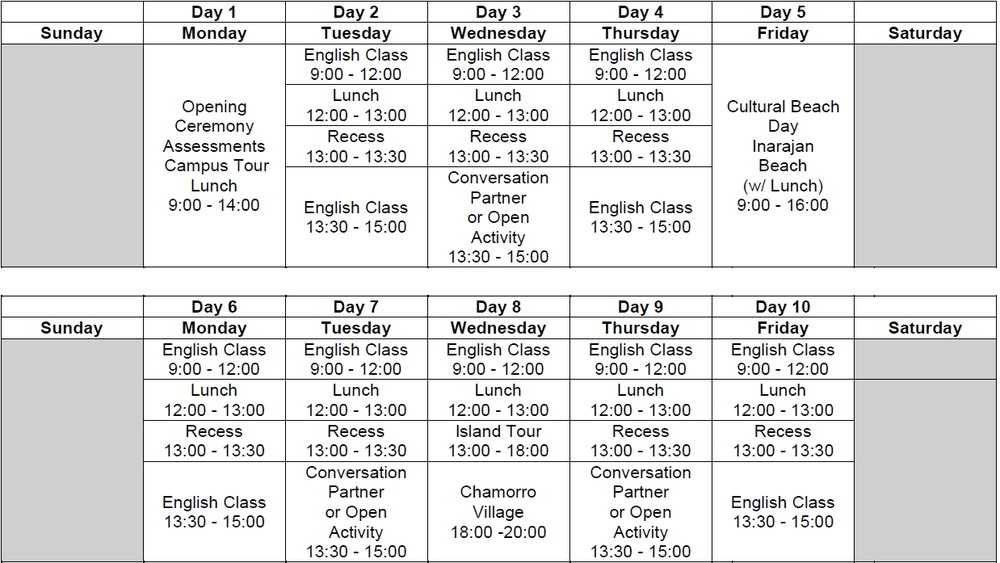This screenshot has height=563, width=1000.
Task: Click the Saturday header in top table
Action: (x=925, y=33)
